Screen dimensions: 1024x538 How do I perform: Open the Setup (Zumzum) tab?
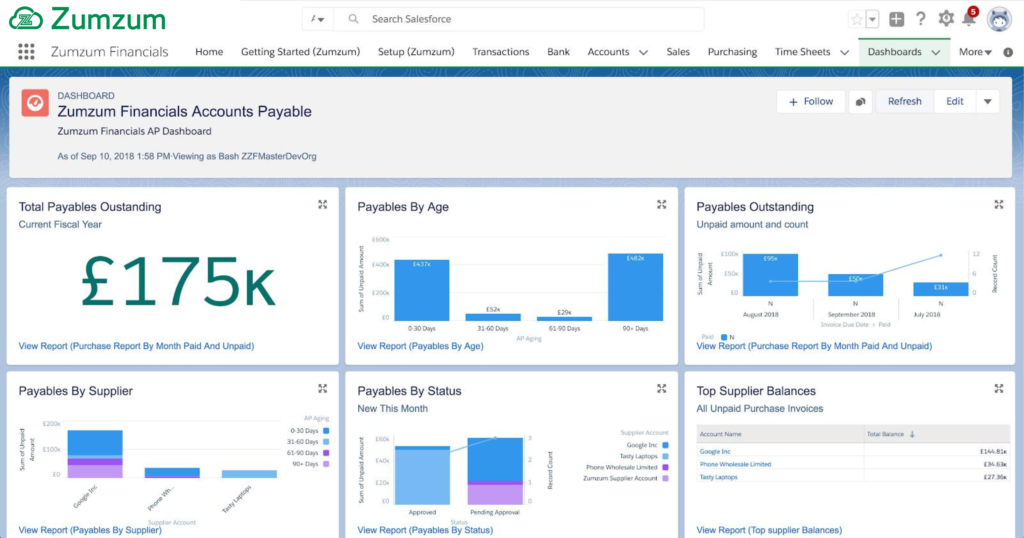point(416,52)
